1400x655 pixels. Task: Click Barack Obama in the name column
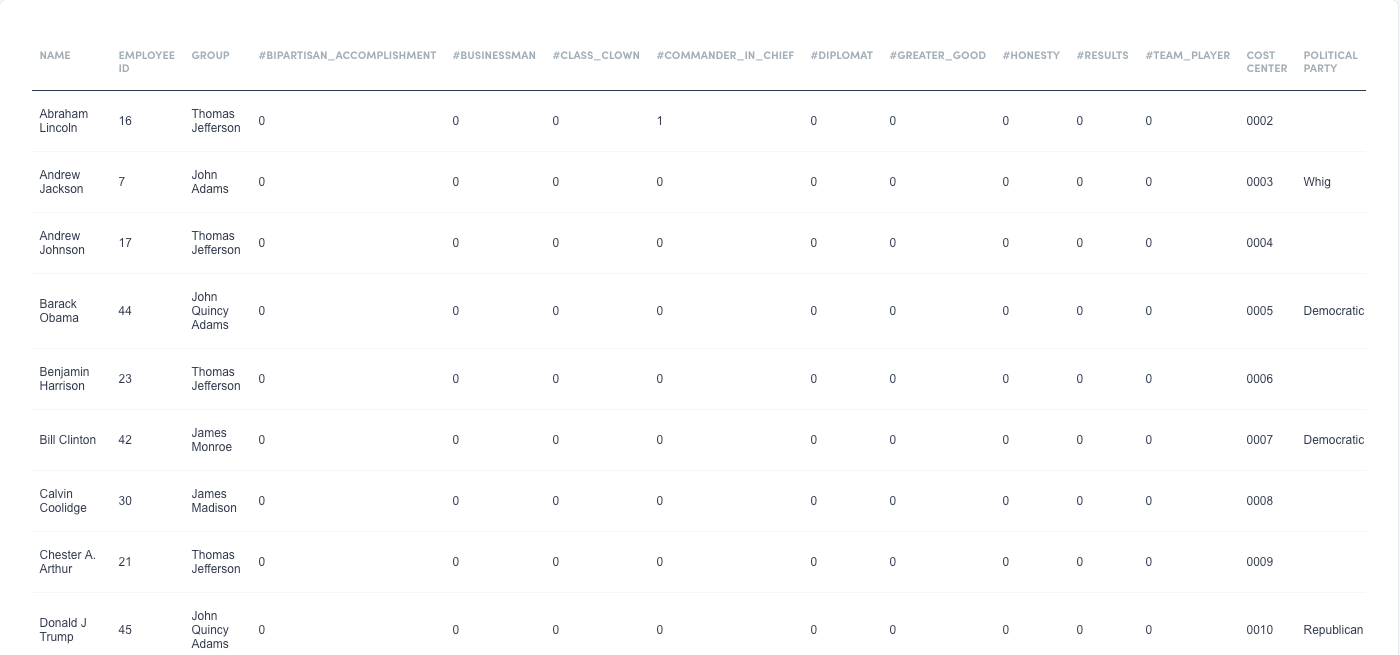pyautogui.click(x=59, y=311)
